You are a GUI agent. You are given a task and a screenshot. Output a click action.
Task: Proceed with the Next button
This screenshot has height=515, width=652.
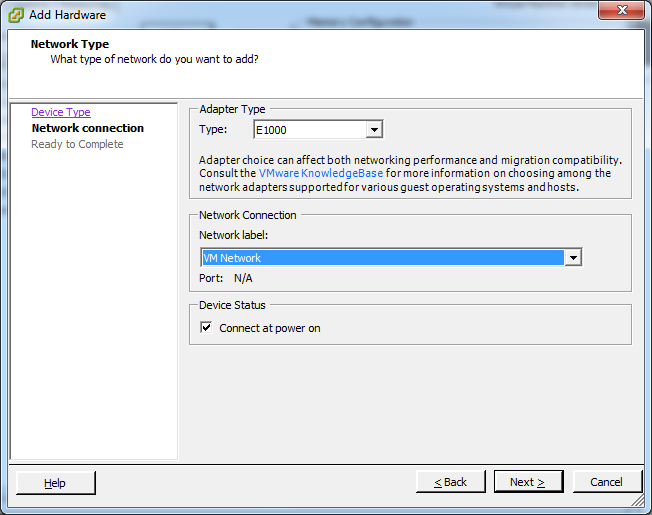click(x=529, y=482)
